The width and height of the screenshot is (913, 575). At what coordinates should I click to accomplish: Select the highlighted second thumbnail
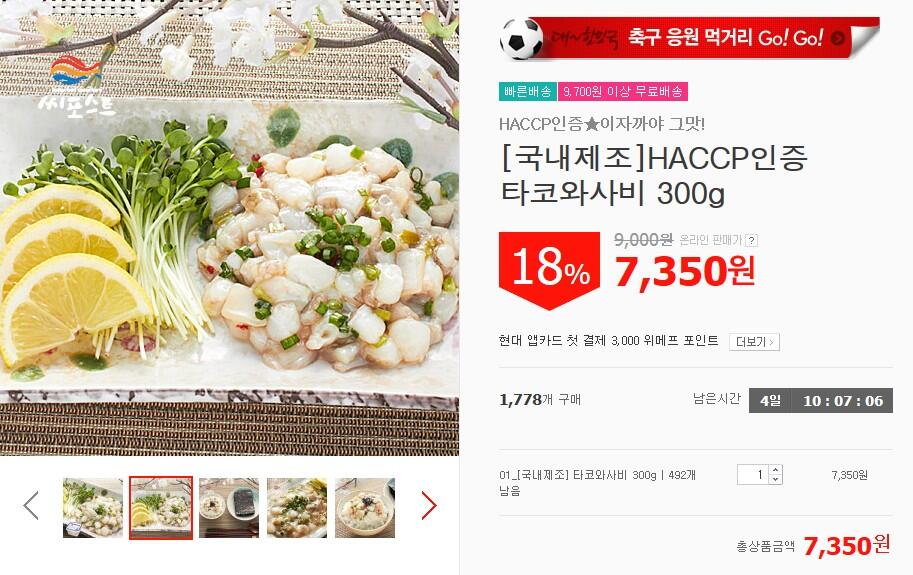click(x=161, y=507)
